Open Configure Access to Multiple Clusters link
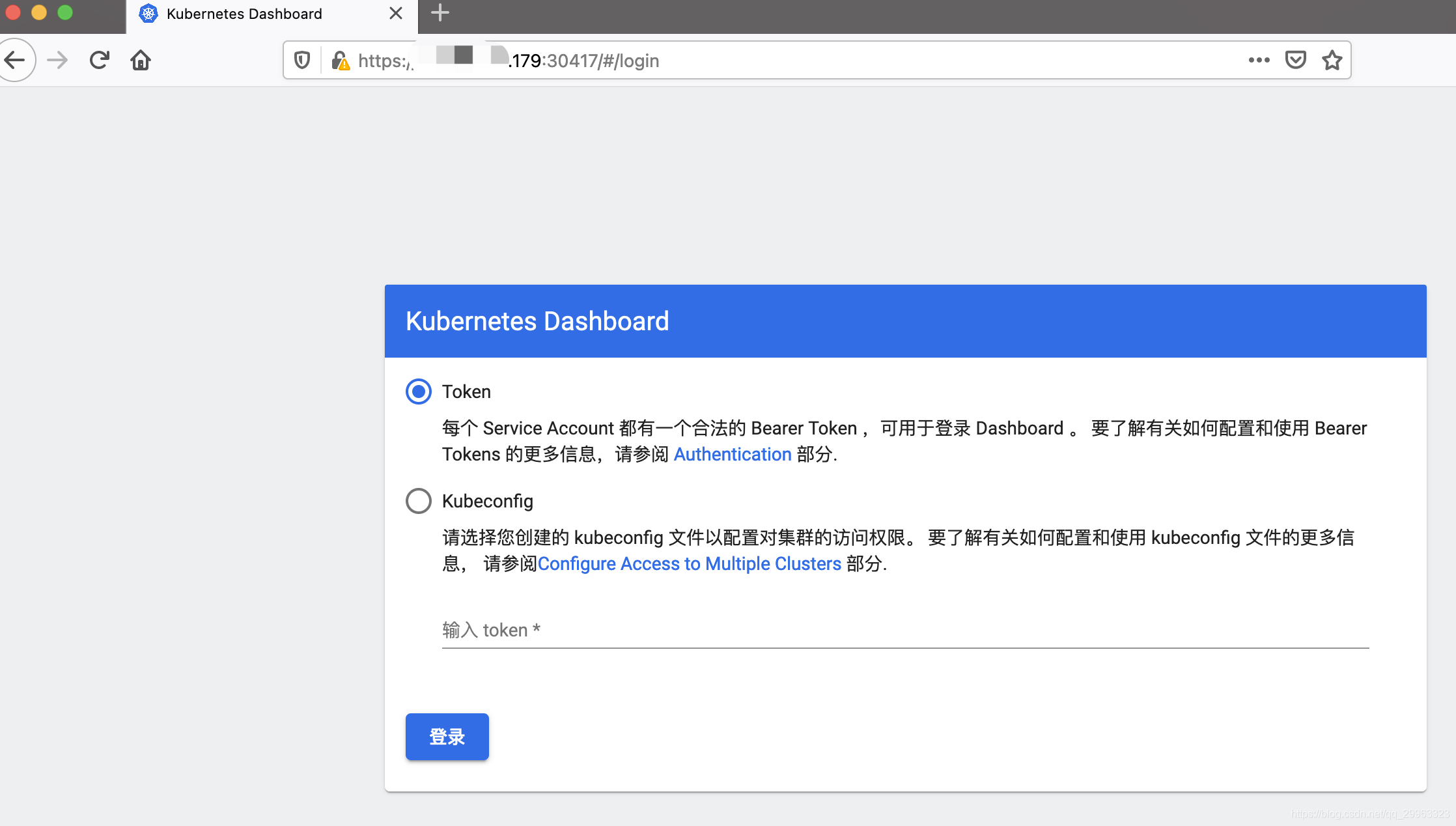This screenshot has width=1456, height=826. (689, 563)
